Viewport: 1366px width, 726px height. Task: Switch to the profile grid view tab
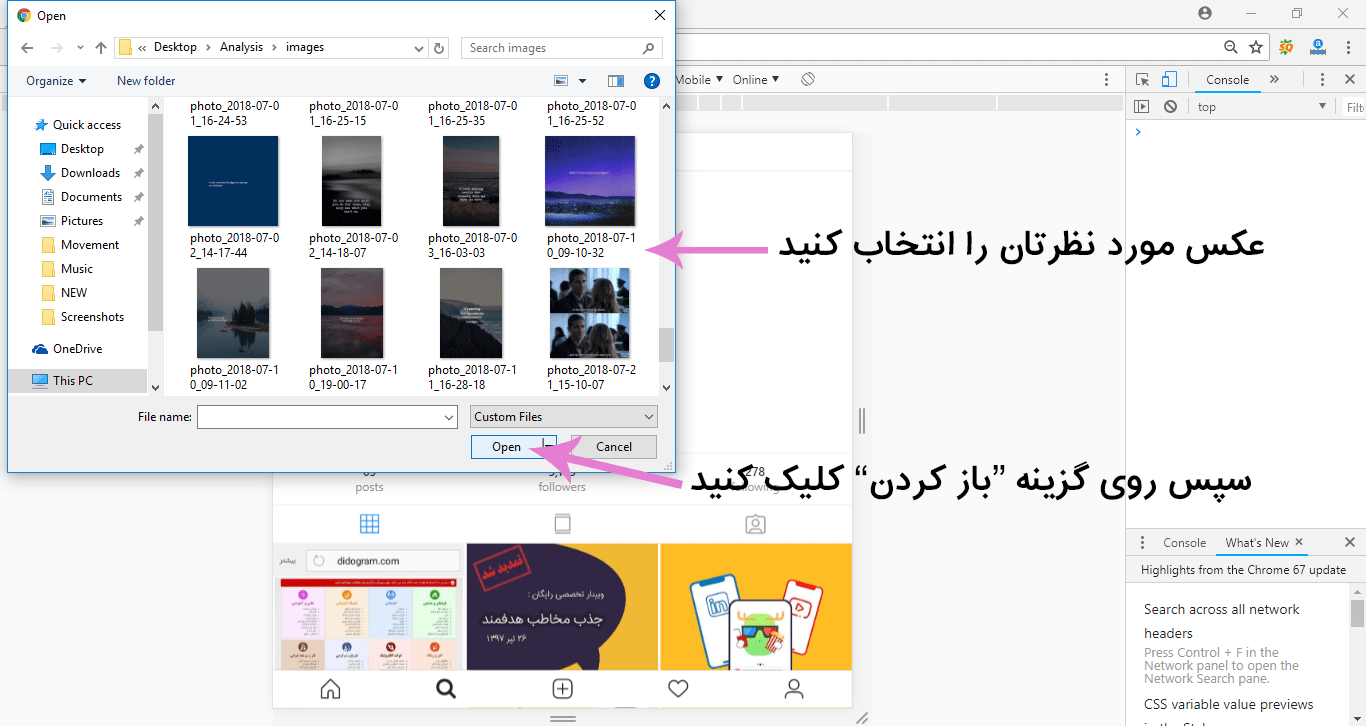[369, 523]
